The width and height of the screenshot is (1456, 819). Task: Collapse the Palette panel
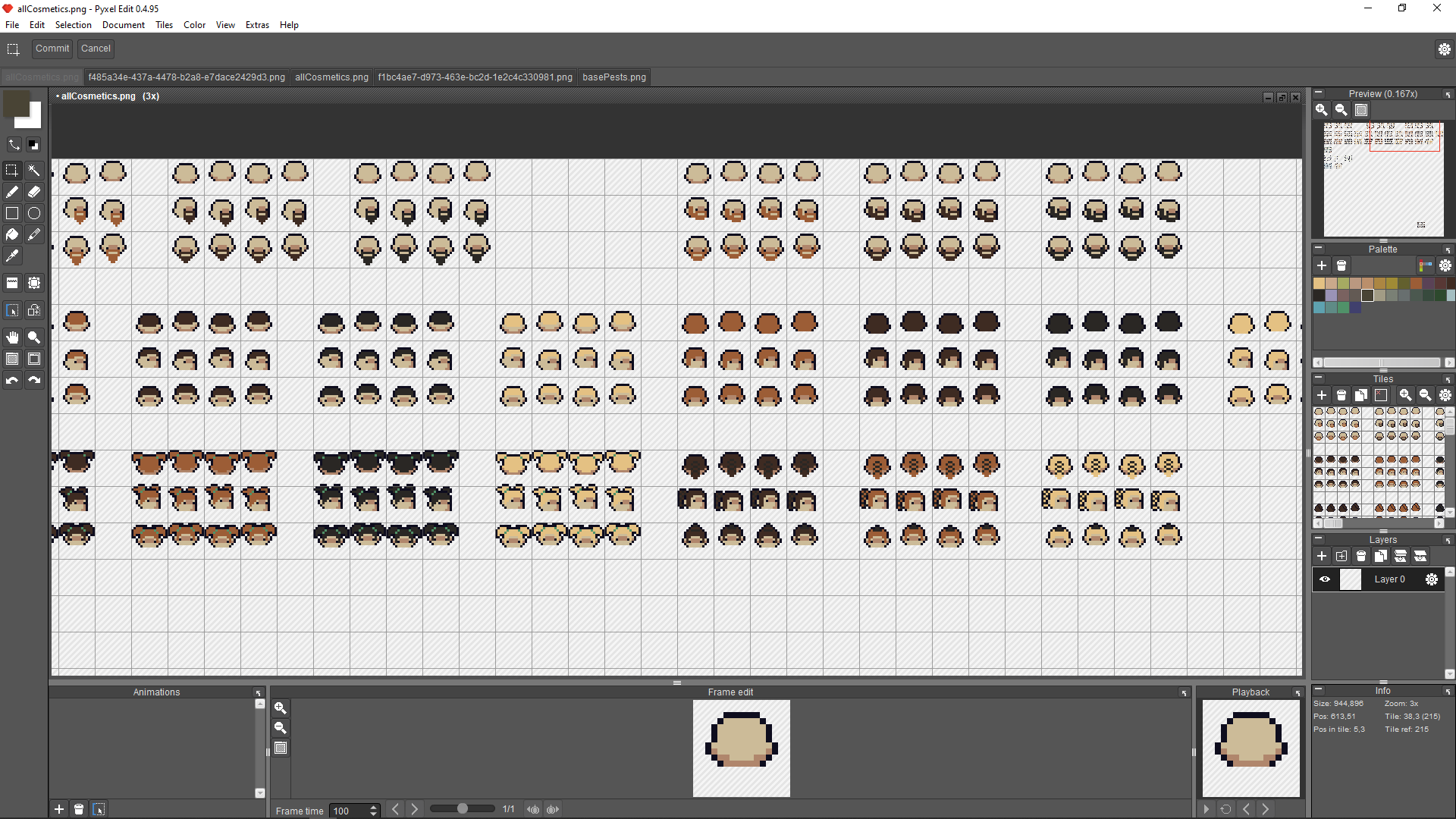(1318, 248)
